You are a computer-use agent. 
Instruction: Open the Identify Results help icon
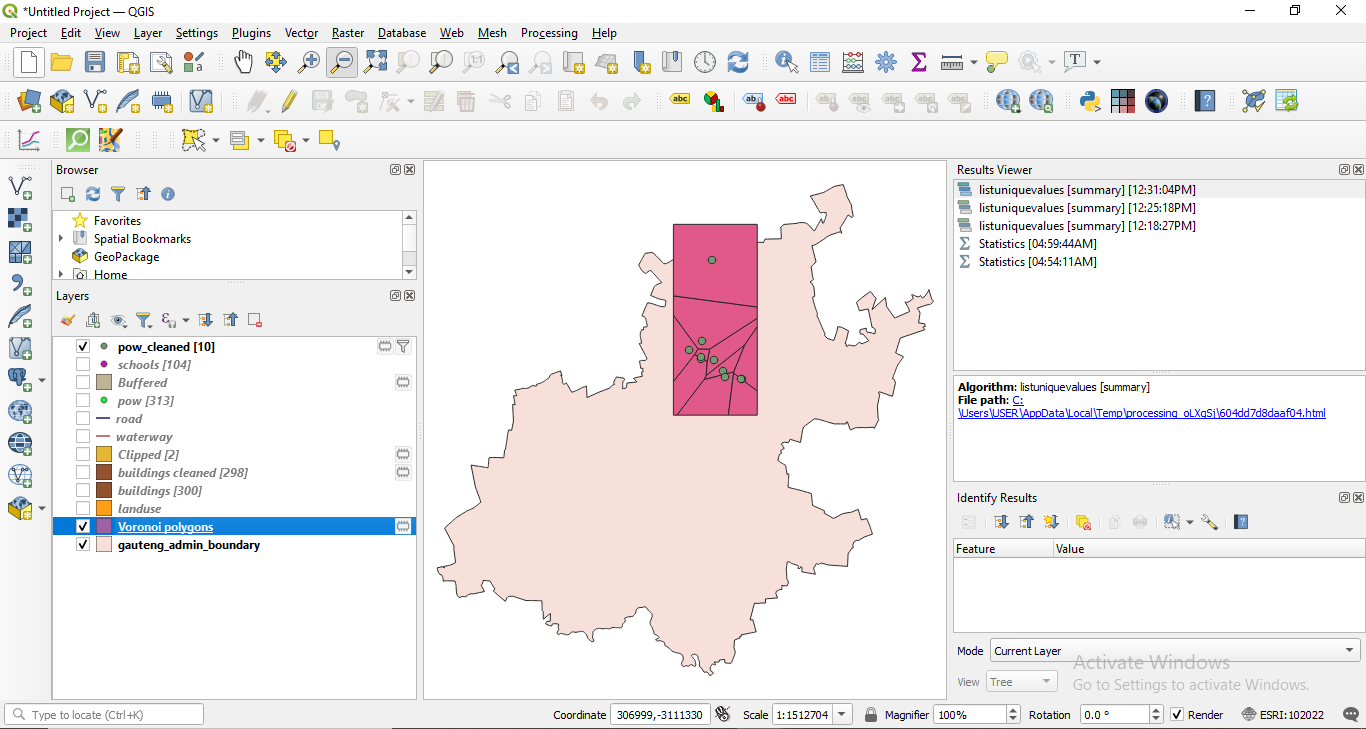(1241, 522)
